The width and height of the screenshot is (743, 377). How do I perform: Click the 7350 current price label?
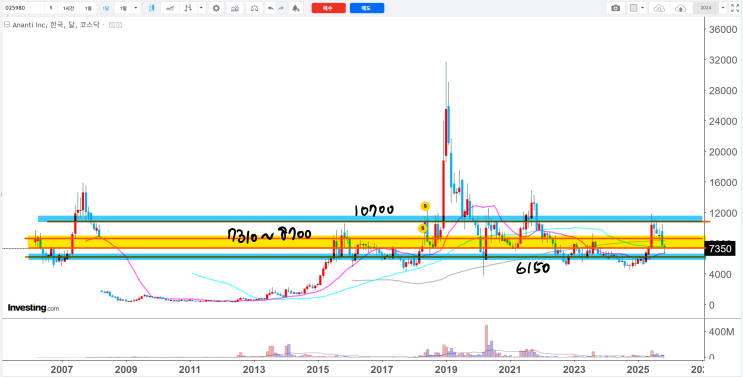point(720,249)
